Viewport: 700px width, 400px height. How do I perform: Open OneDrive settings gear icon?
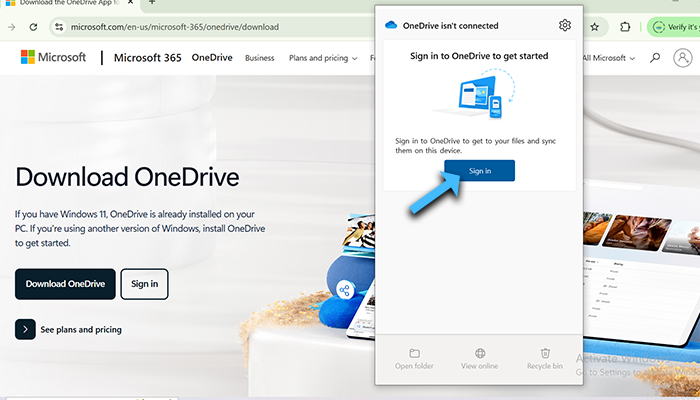[x=565, y=25]
